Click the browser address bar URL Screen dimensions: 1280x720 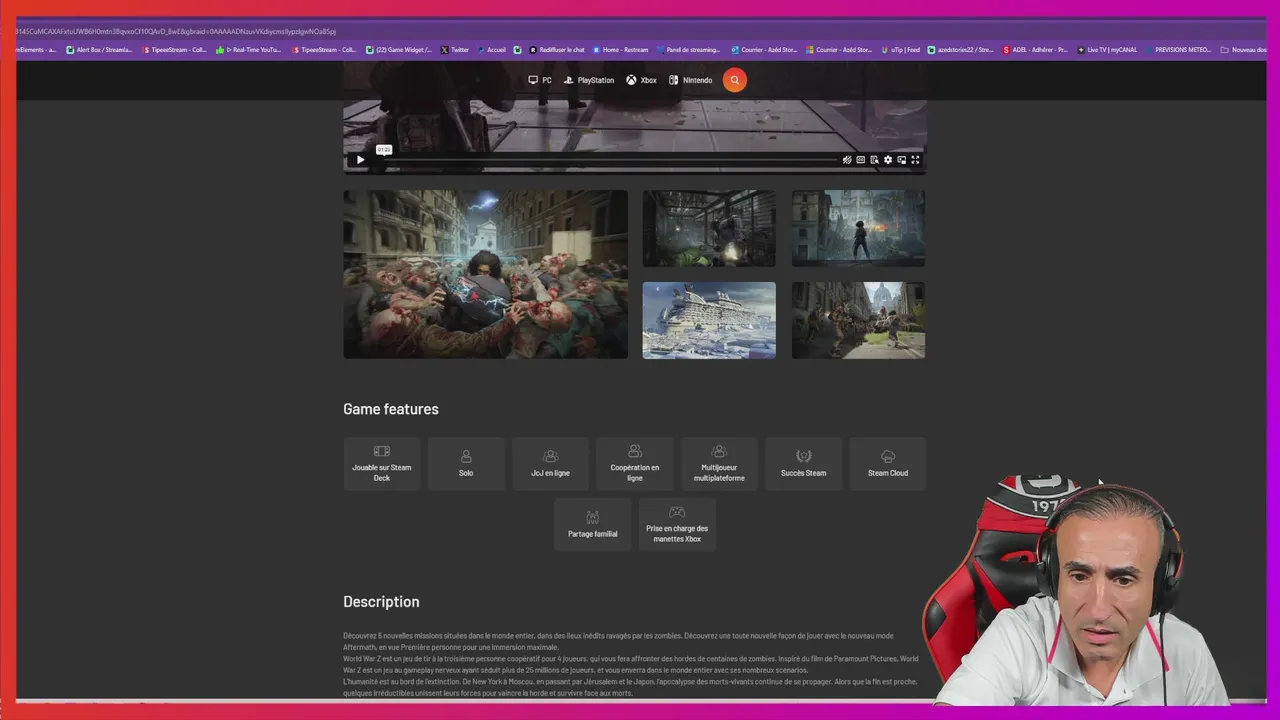coord(176,31)
